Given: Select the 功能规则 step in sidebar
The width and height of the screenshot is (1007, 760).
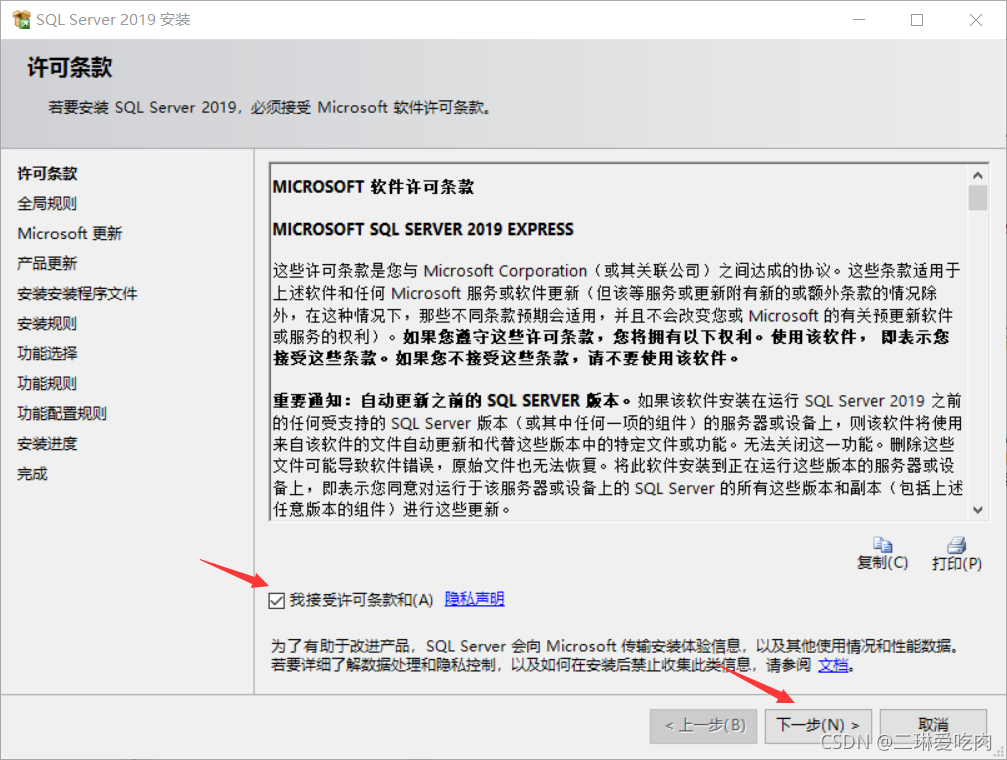Looking at the screenshot, I should (x=47, y=384).
